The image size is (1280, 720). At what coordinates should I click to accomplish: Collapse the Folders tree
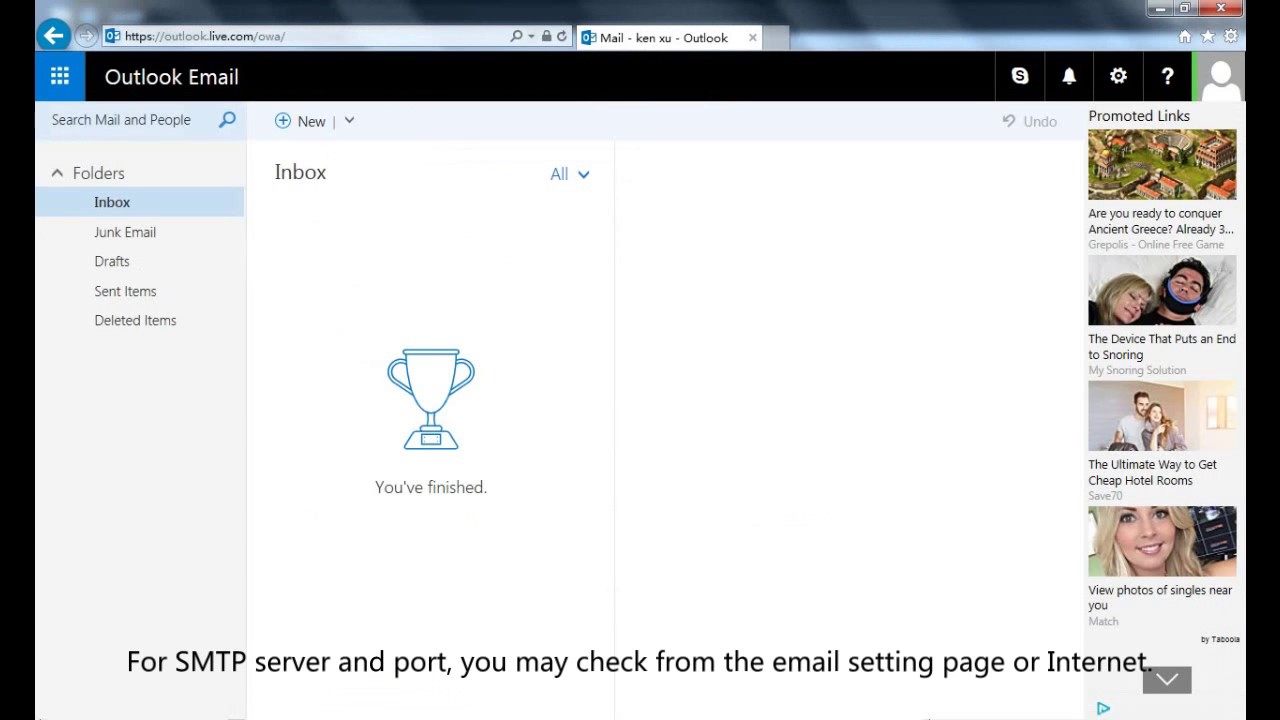tap(57, 173)
